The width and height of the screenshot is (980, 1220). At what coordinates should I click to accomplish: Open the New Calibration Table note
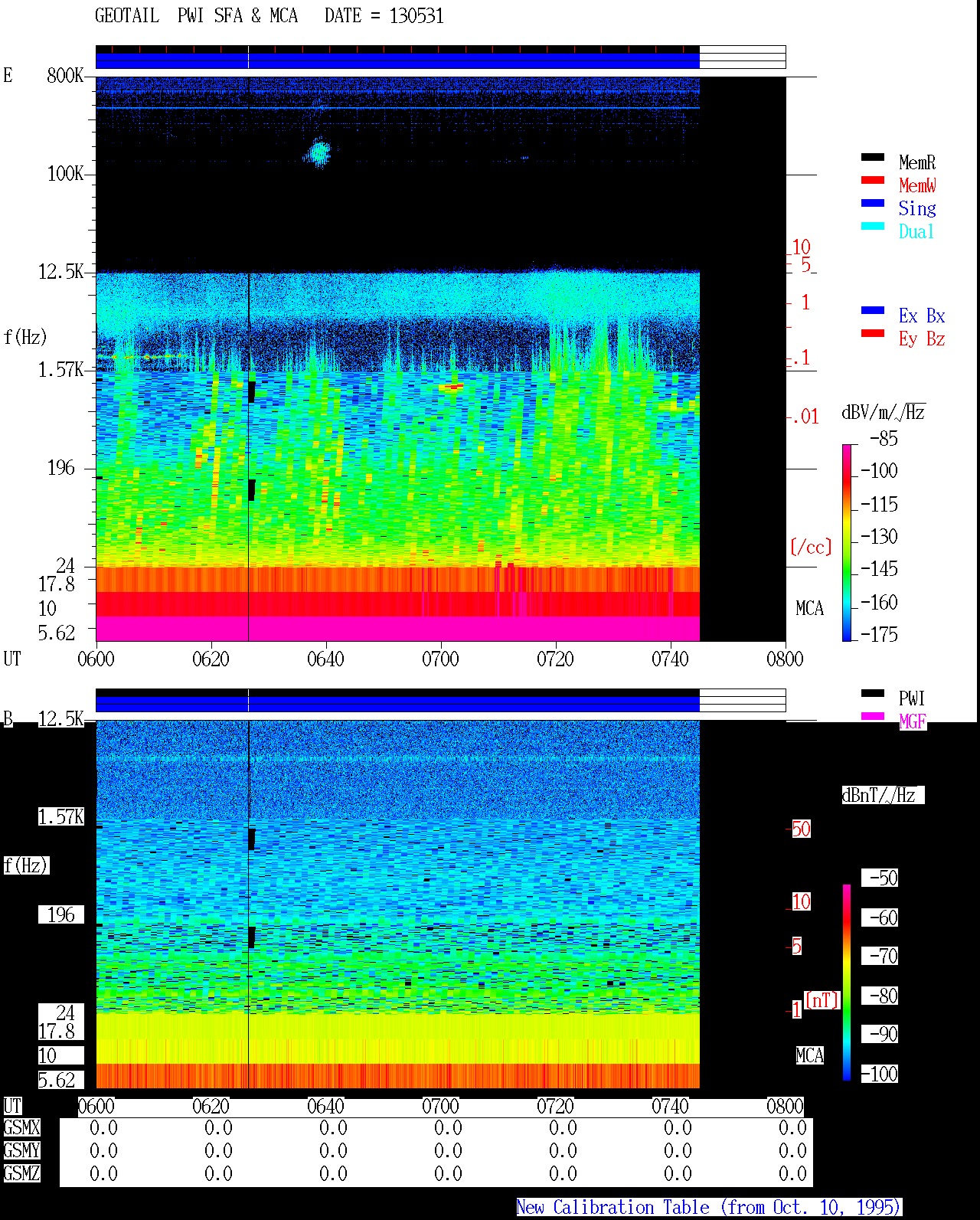coord(709,1208)
